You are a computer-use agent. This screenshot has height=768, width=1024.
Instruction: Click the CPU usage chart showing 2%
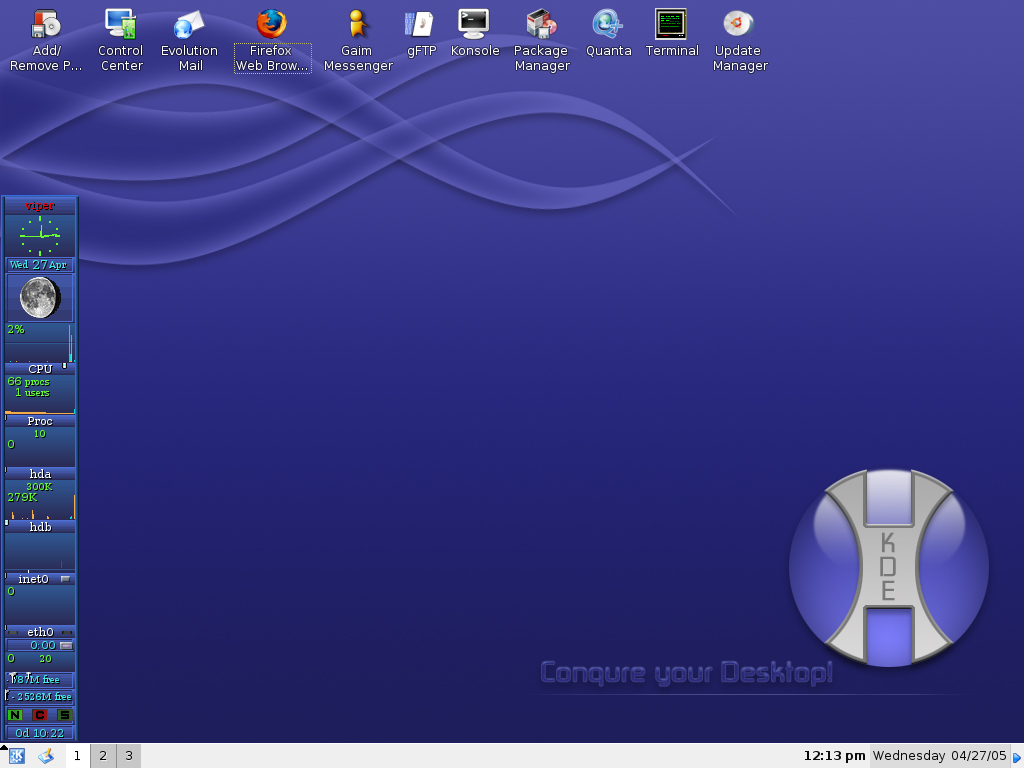pos(40,342)
